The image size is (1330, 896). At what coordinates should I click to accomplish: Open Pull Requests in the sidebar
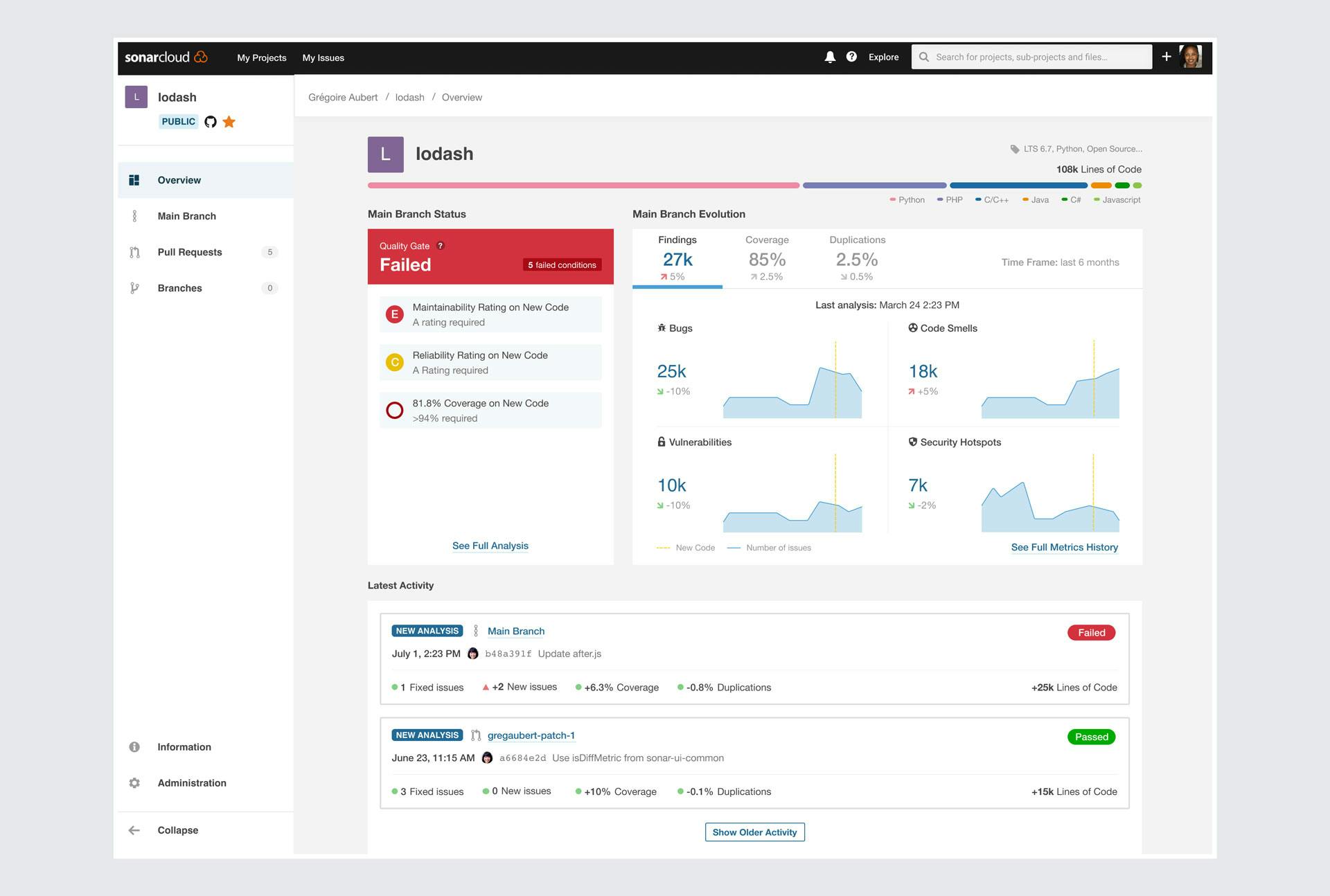(206, 252)
